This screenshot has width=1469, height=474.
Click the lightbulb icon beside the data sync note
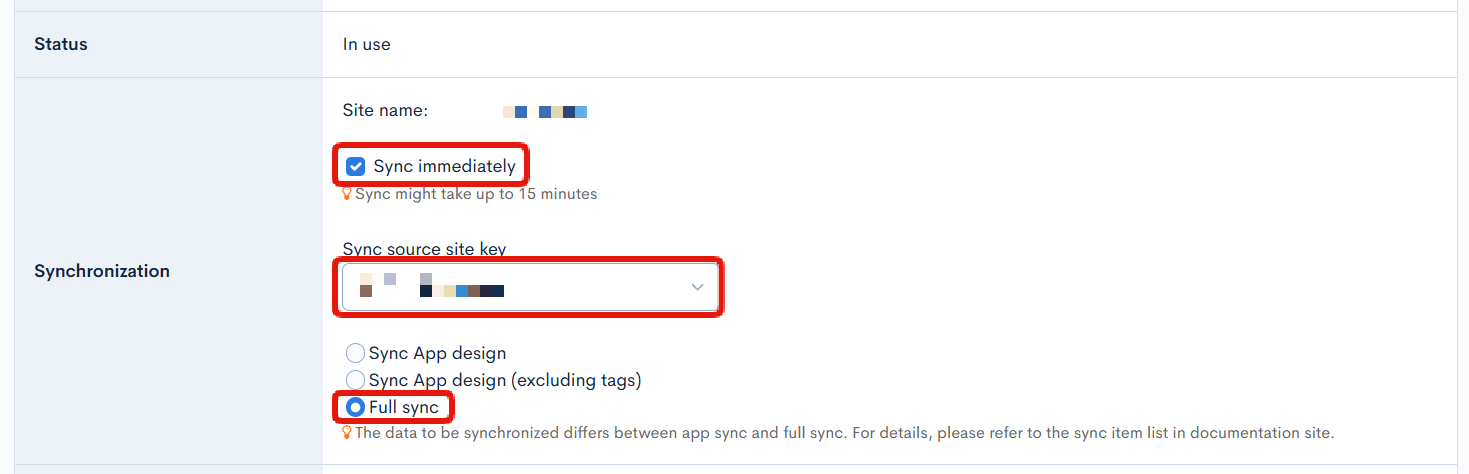coord(347,433)
